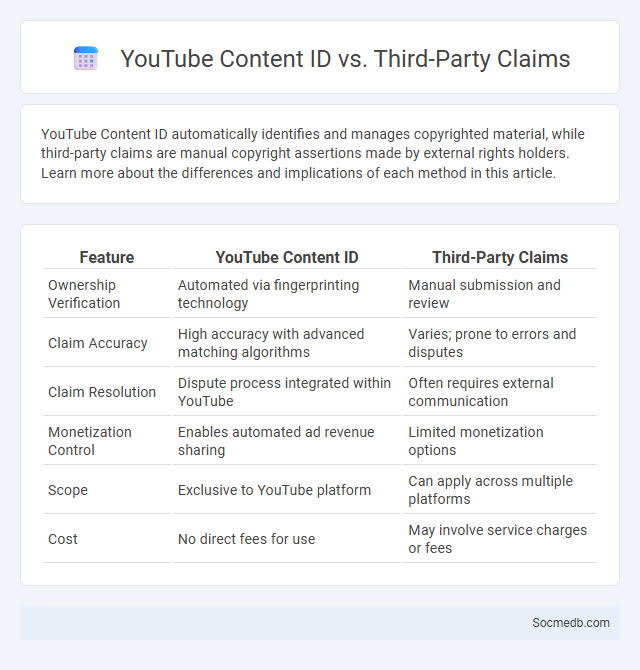The width and height of the screenshot is (640, 670).
Task: Click 'High accuracy with advanced matching algorithms' cell
Action: click(287, 343)
